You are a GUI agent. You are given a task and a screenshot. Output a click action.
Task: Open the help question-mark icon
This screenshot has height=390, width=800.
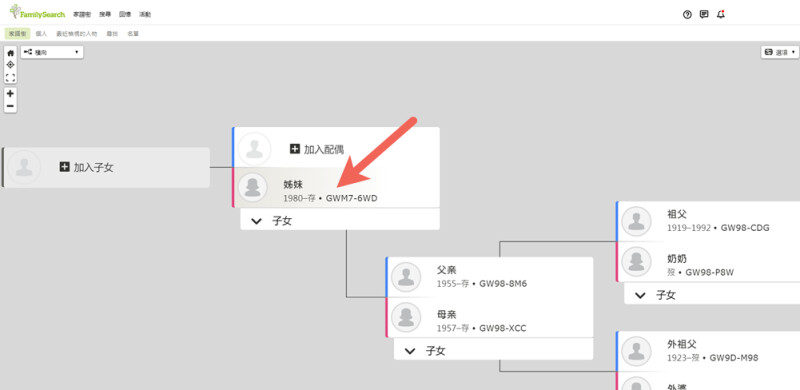[687, 14]
